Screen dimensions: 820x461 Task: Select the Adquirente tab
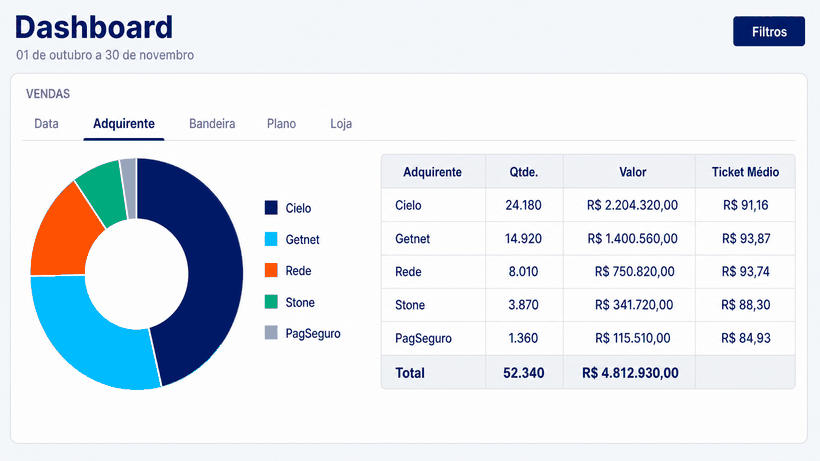pos(124,124)
